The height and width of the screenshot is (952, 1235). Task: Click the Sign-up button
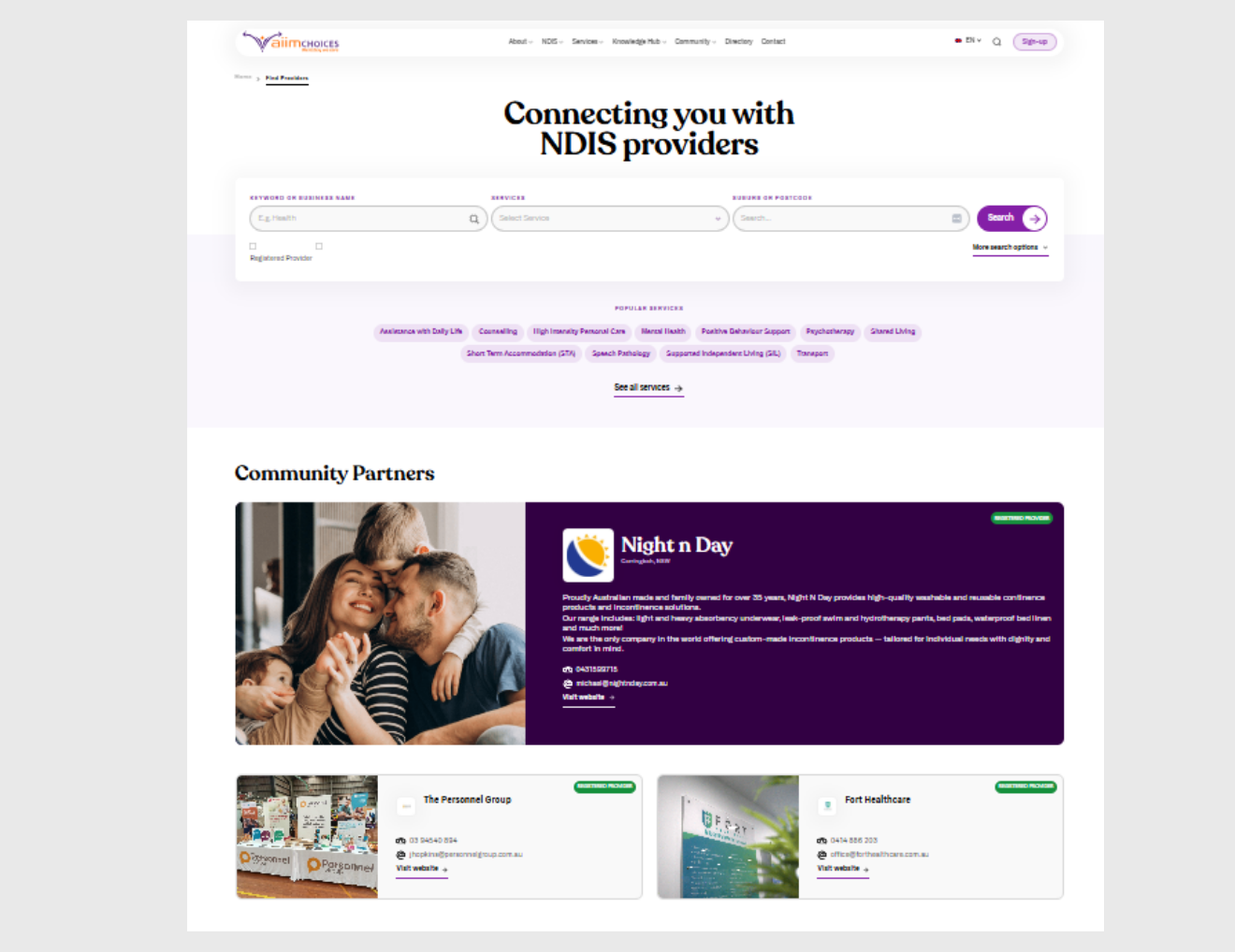tap(1034, 41)
